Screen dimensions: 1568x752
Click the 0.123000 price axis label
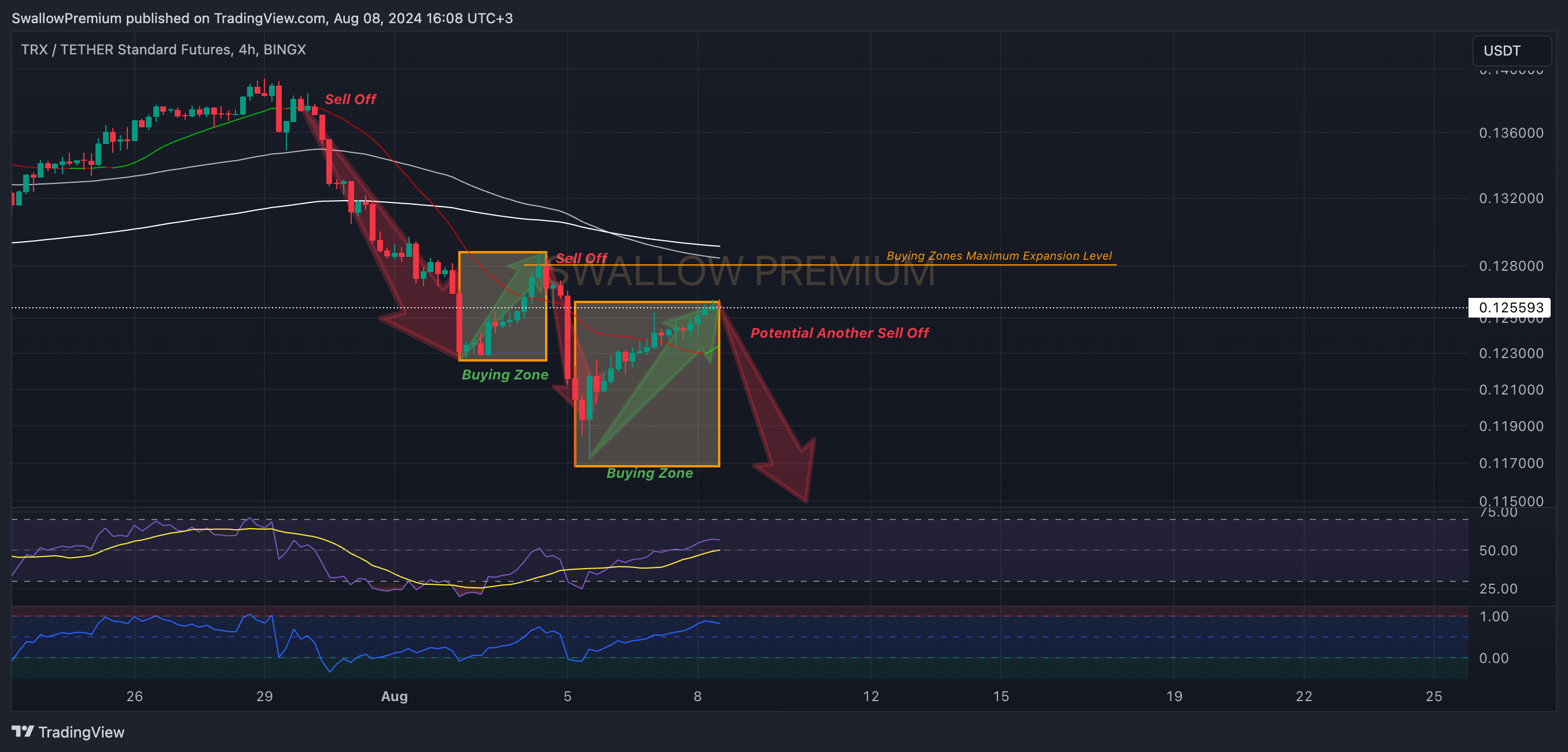click(1511, 353)
